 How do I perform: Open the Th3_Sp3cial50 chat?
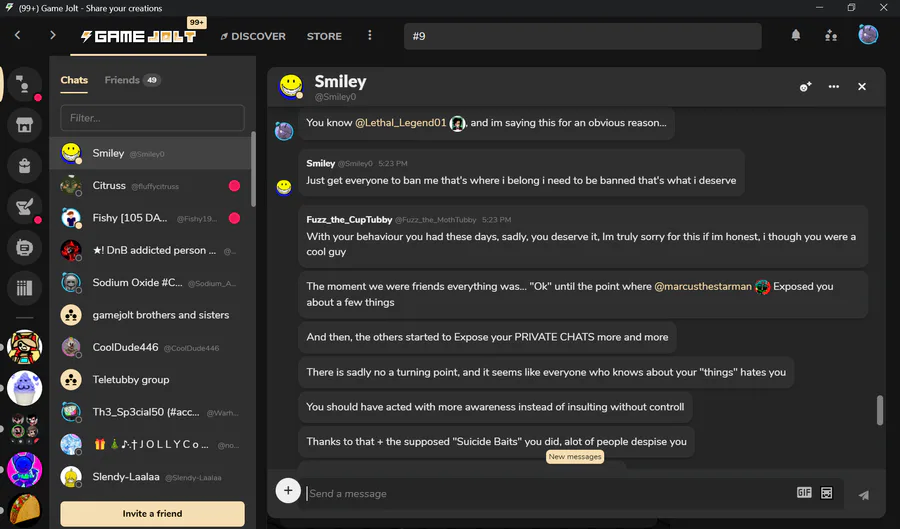tap(150, 412)
